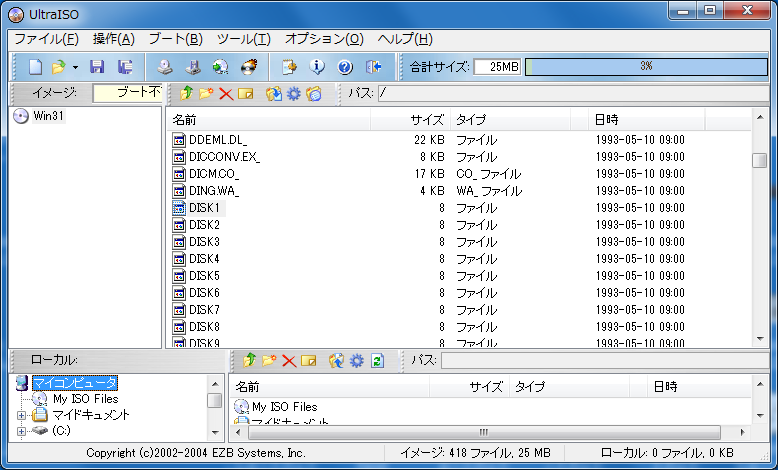
Task: Open the ファイル(F) menu
Action: (46, 39)
